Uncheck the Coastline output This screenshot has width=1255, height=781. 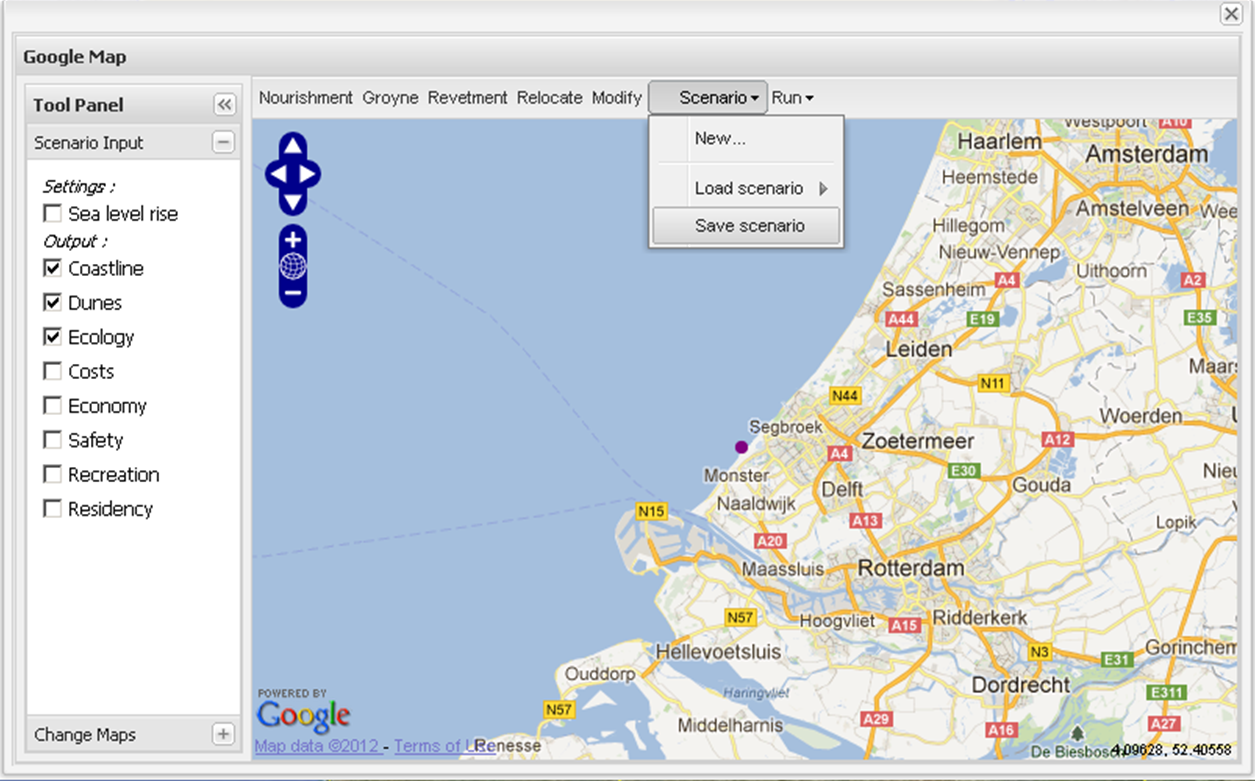[x=52, y=268]
